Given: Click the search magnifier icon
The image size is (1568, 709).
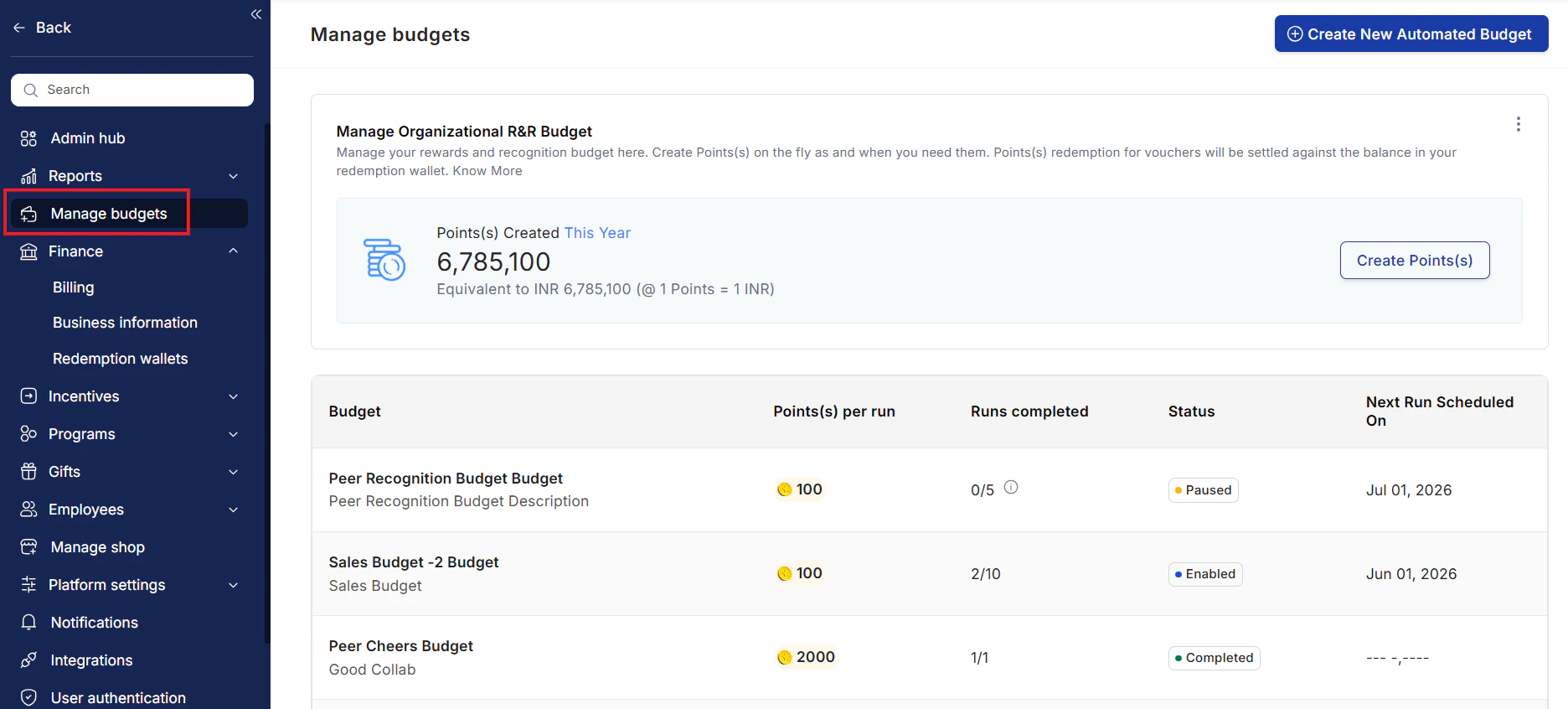Looking at the screenshot, I should point(31,90).
